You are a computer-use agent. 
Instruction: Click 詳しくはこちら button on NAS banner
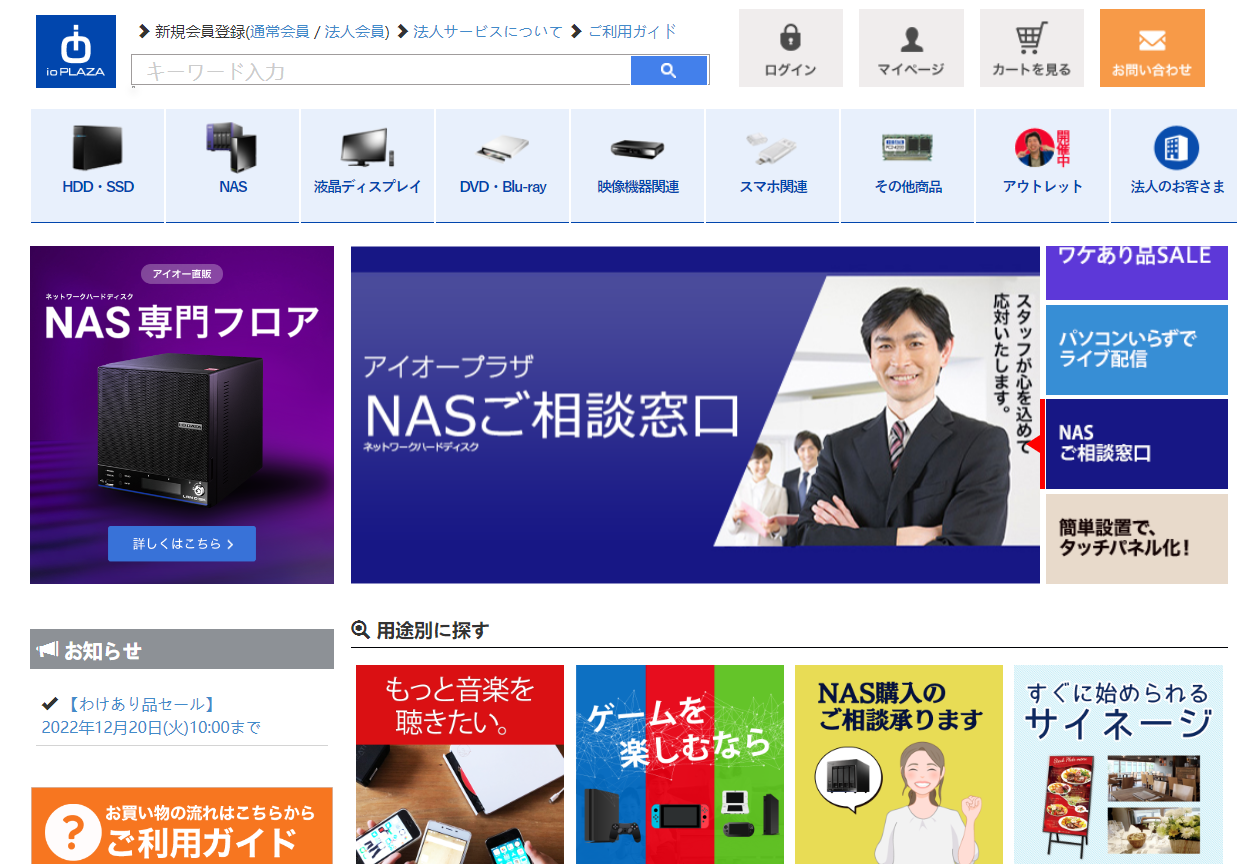click(182, 544)
